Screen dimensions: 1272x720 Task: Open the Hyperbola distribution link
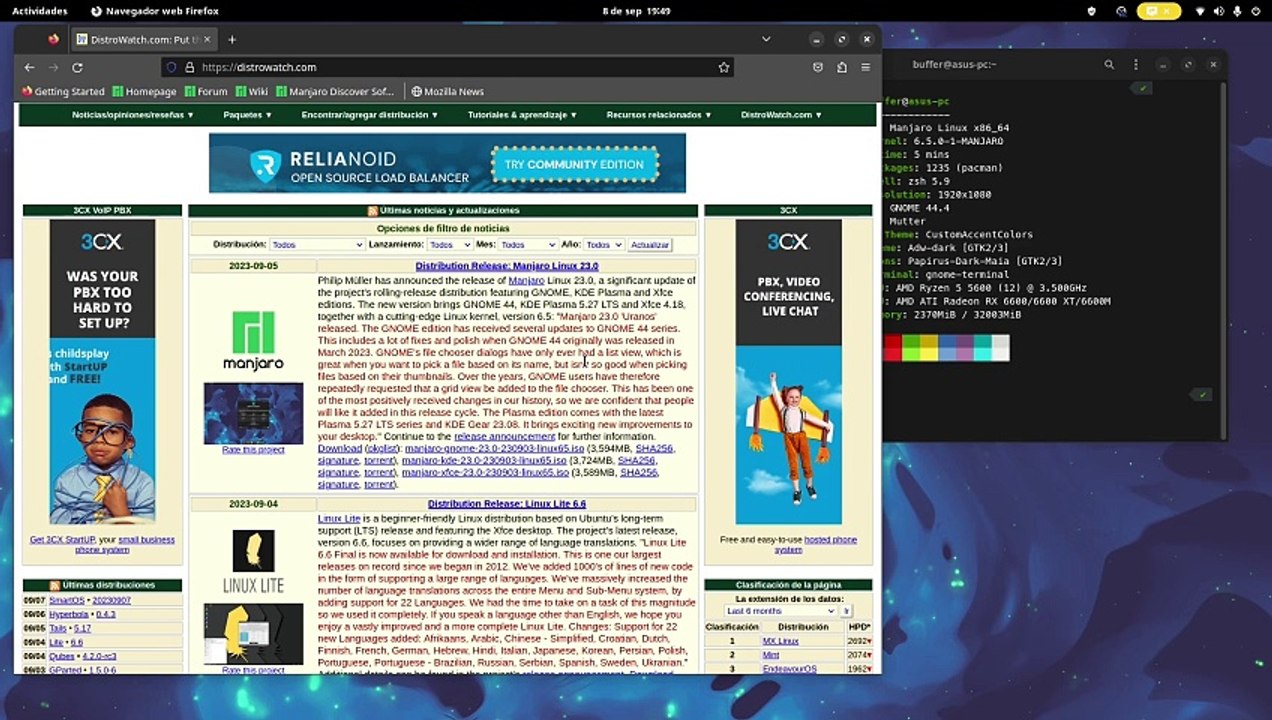(x=69, y=614)
